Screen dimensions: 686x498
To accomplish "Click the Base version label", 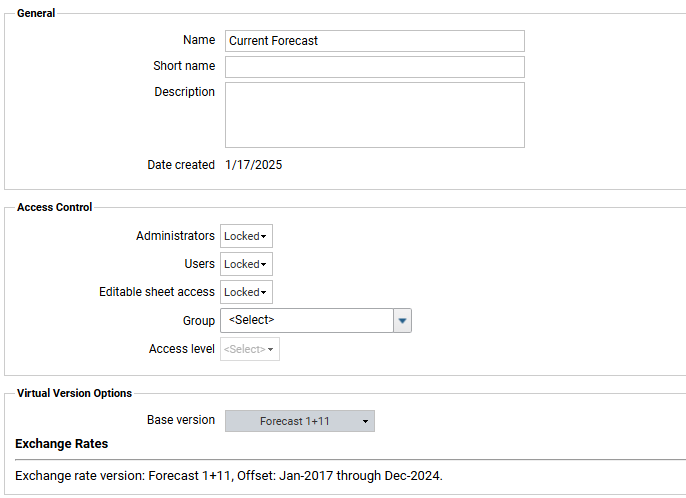I will point(181,420).
